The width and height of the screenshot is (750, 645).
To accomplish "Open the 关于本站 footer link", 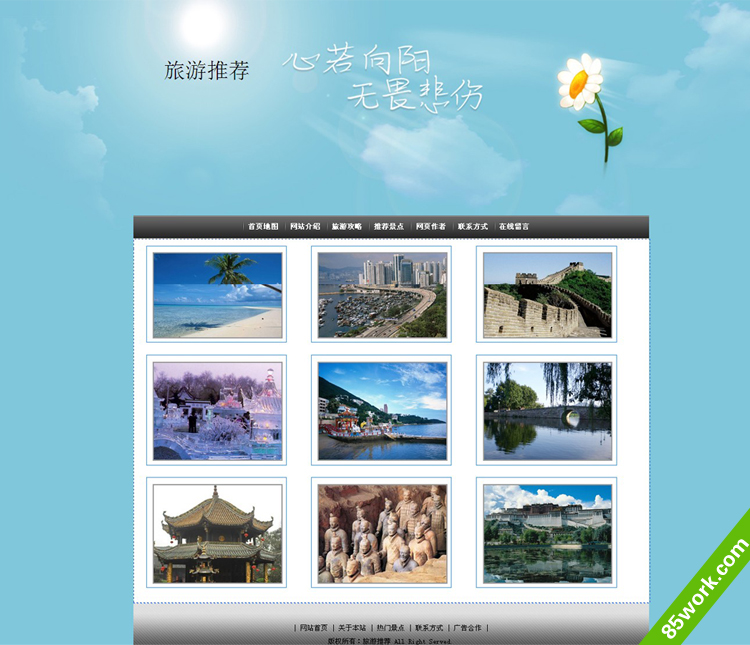I will point(352,628).
